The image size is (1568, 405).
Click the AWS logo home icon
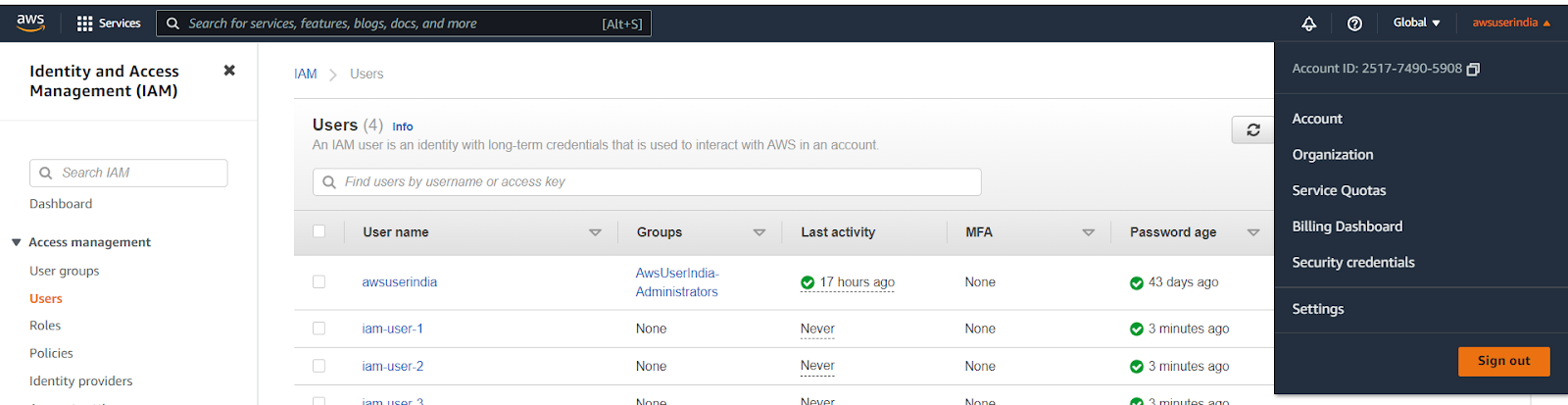(30, 23)
